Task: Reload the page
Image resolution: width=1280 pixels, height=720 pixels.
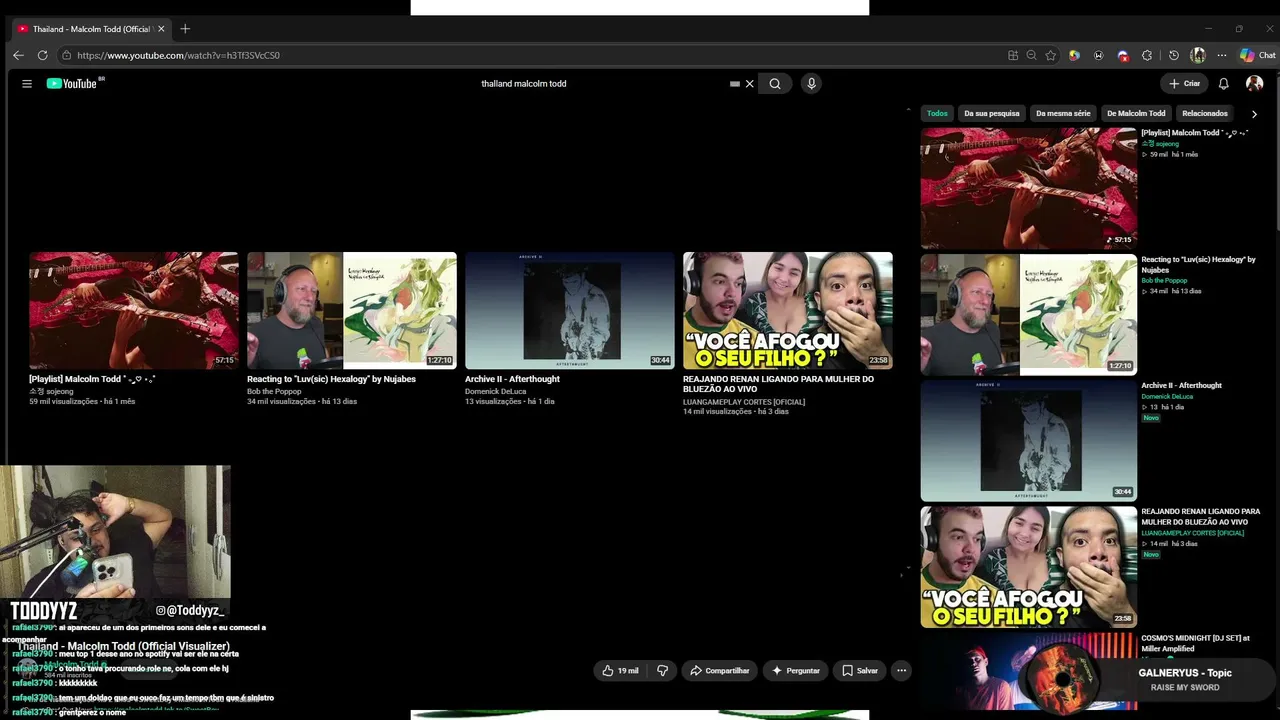Action: click(42, 55)
